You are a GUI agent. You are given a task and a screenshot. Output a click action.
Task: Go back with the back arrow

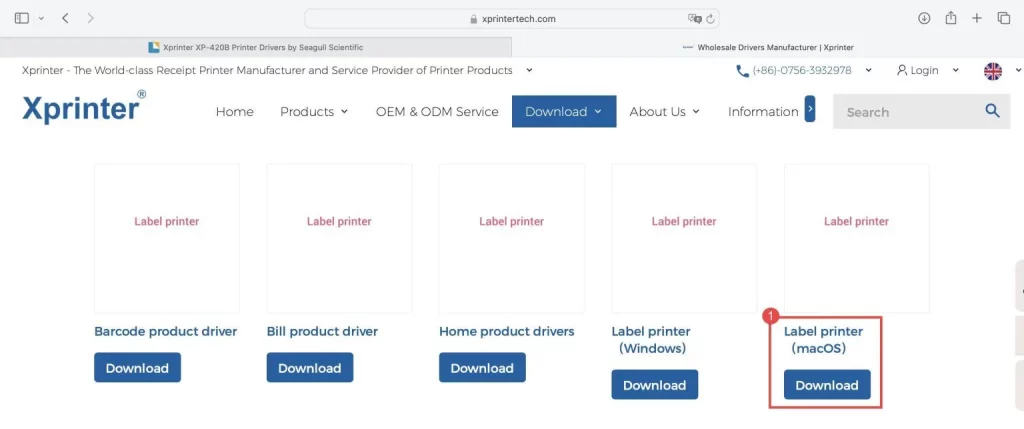pyautogui.click(x=65, y=18)
